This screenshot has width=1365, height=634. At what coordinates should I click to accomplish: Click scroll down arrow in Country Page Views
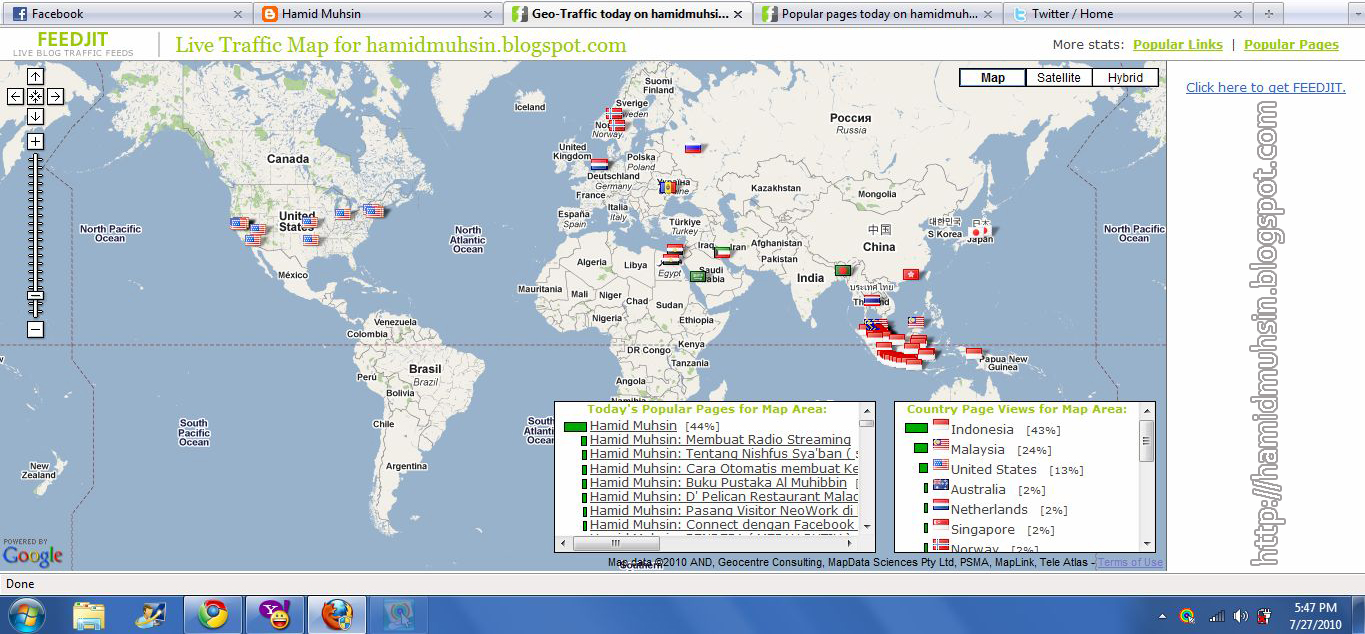tap(1146, 543)
